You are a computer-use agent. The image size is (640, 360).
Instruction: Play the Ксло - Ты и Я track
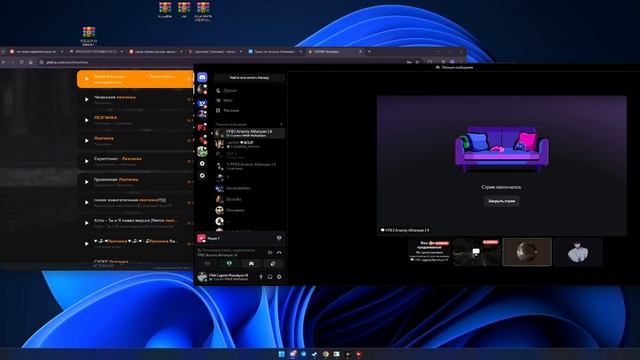[x=86, y=223]
